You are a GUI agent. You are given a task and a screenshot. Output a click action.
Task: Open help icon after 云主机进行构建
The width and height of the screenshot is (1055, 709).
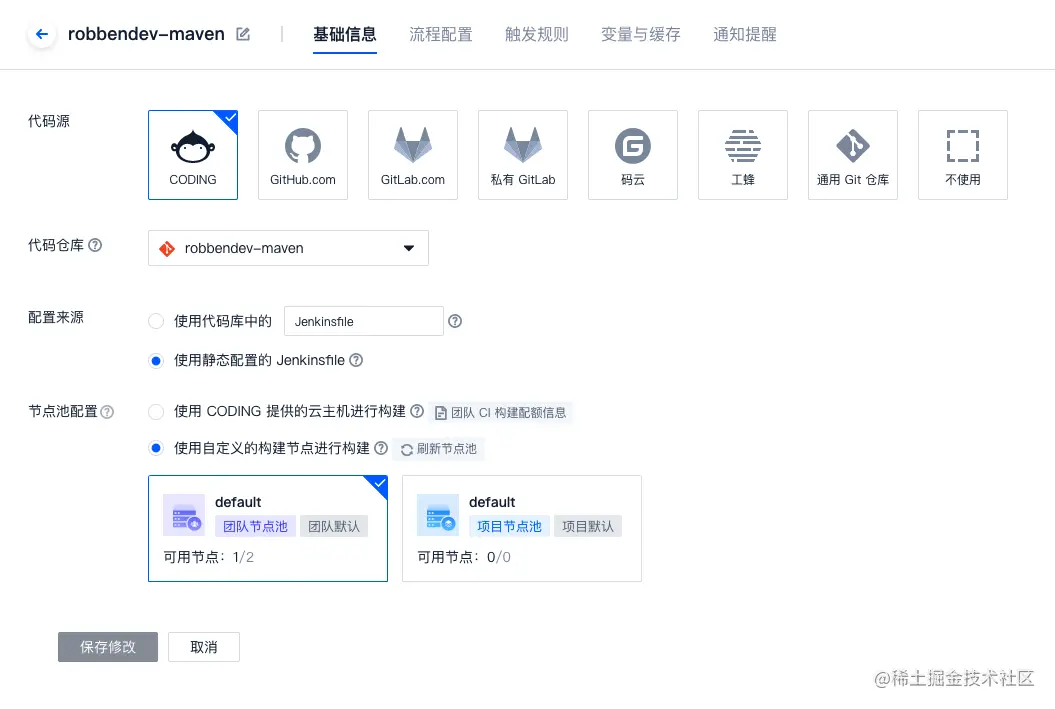click(x=417, y=411)
